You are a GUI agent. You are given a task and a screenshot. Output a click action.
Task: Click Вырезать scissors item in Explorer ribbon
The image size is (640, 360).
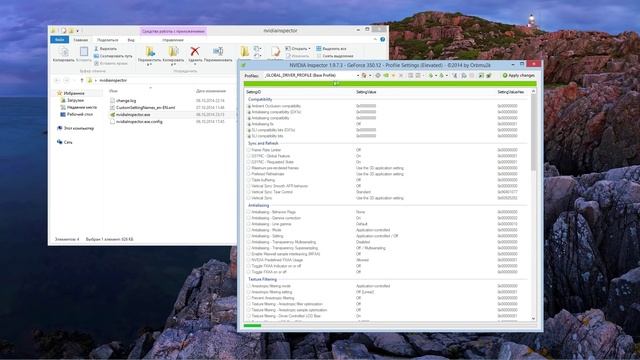pos(106,49)
